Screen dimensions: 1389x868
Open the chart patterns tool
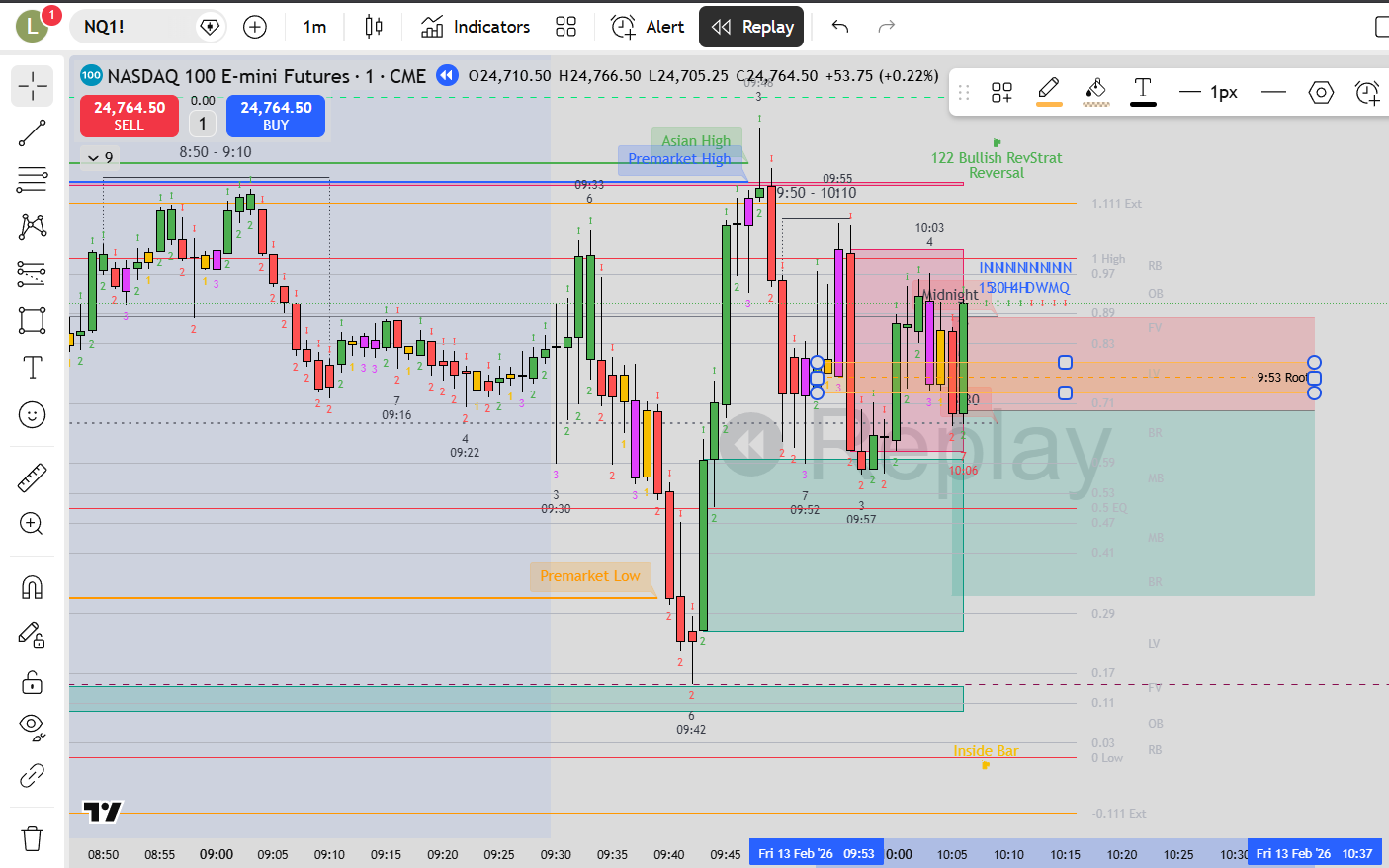click(x=32, y=226)
